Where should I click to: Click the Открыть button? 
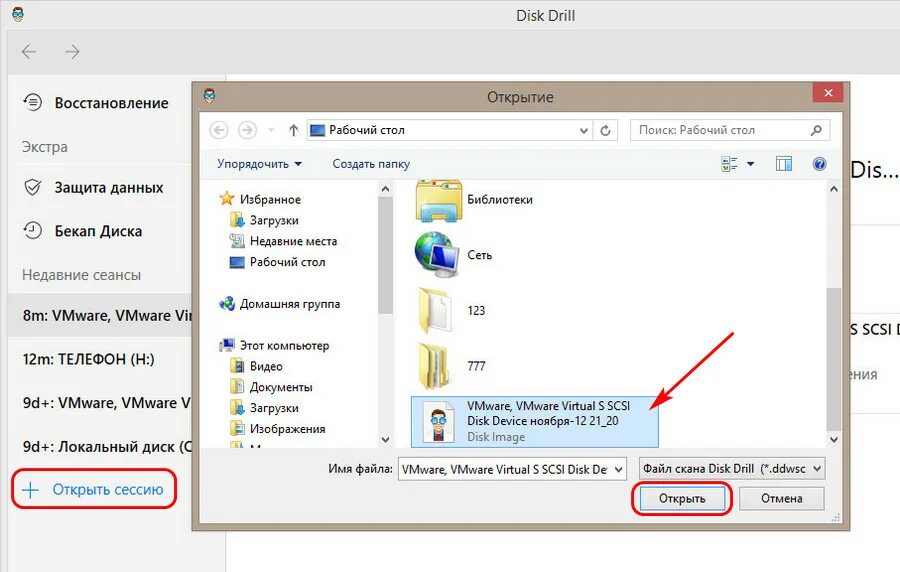pos(682,499)
